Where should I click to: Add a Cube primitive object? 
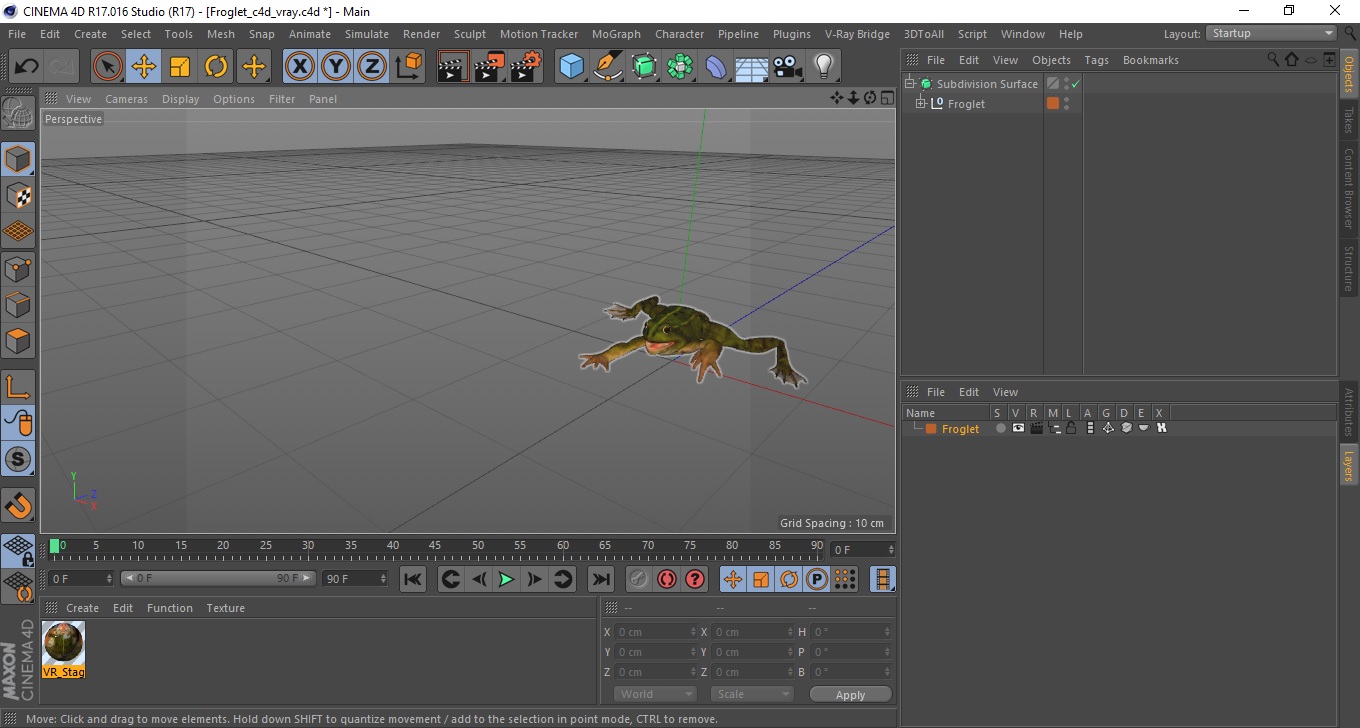coord(571,67)
